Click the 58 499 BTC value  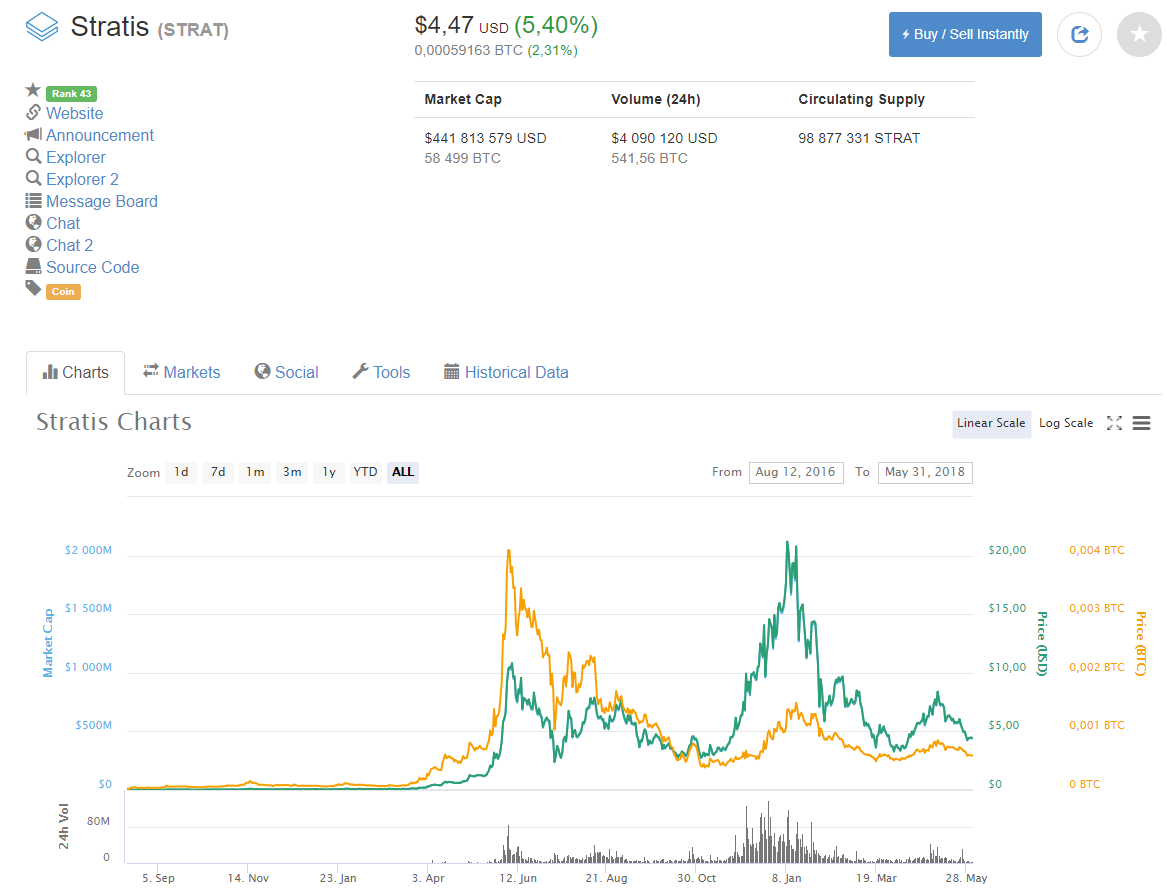pos(462,159)
